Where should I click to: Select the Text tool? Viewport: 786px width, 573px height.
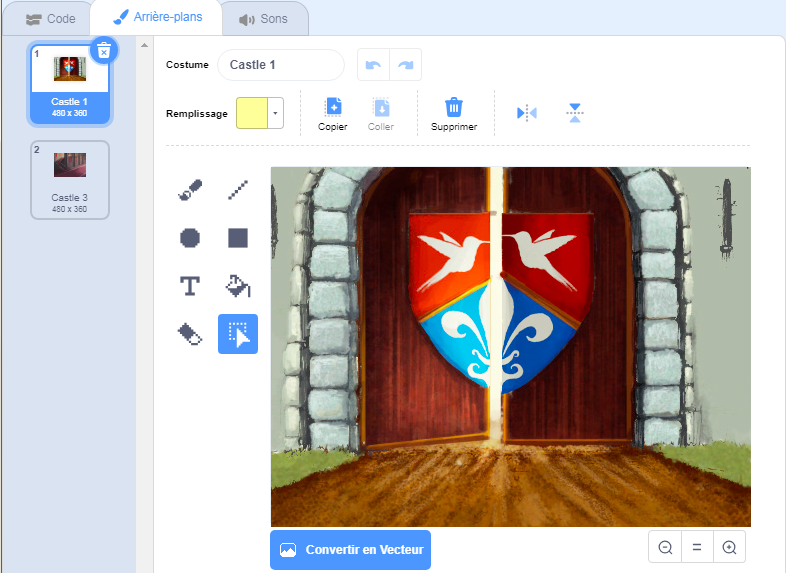point(190,287)
